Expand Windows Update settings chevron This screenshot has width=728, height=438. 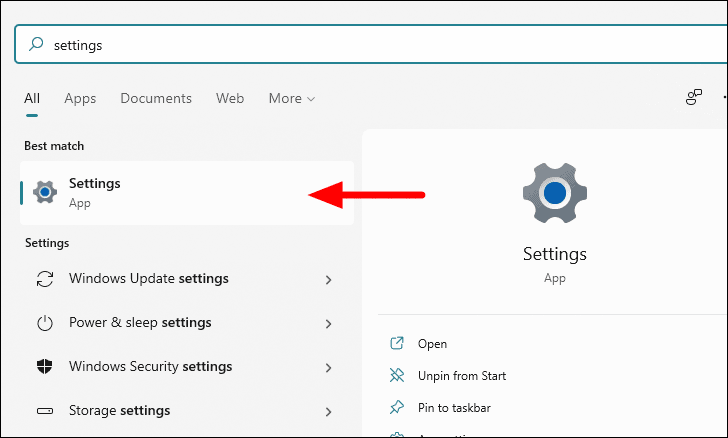click(328, 280)
